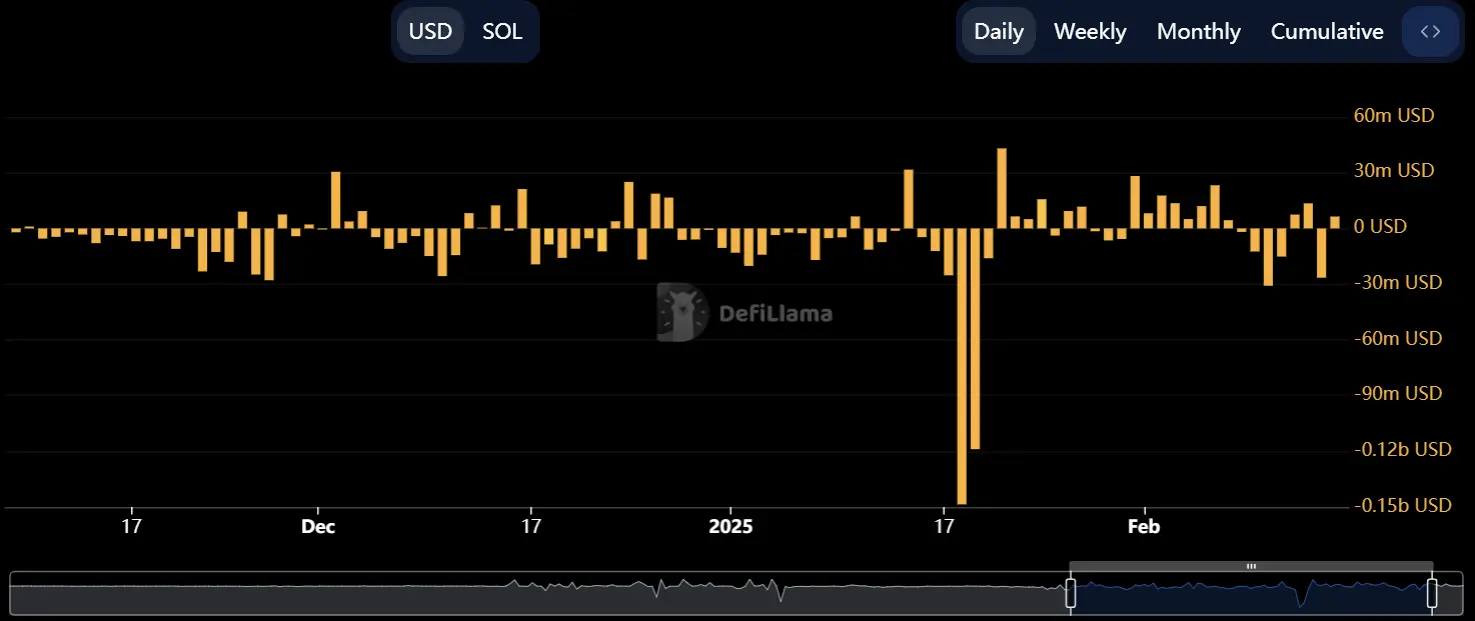Grab the right handle of range selector
This screenshot has width=1475, height=621.
click(x=1431, y=593)
